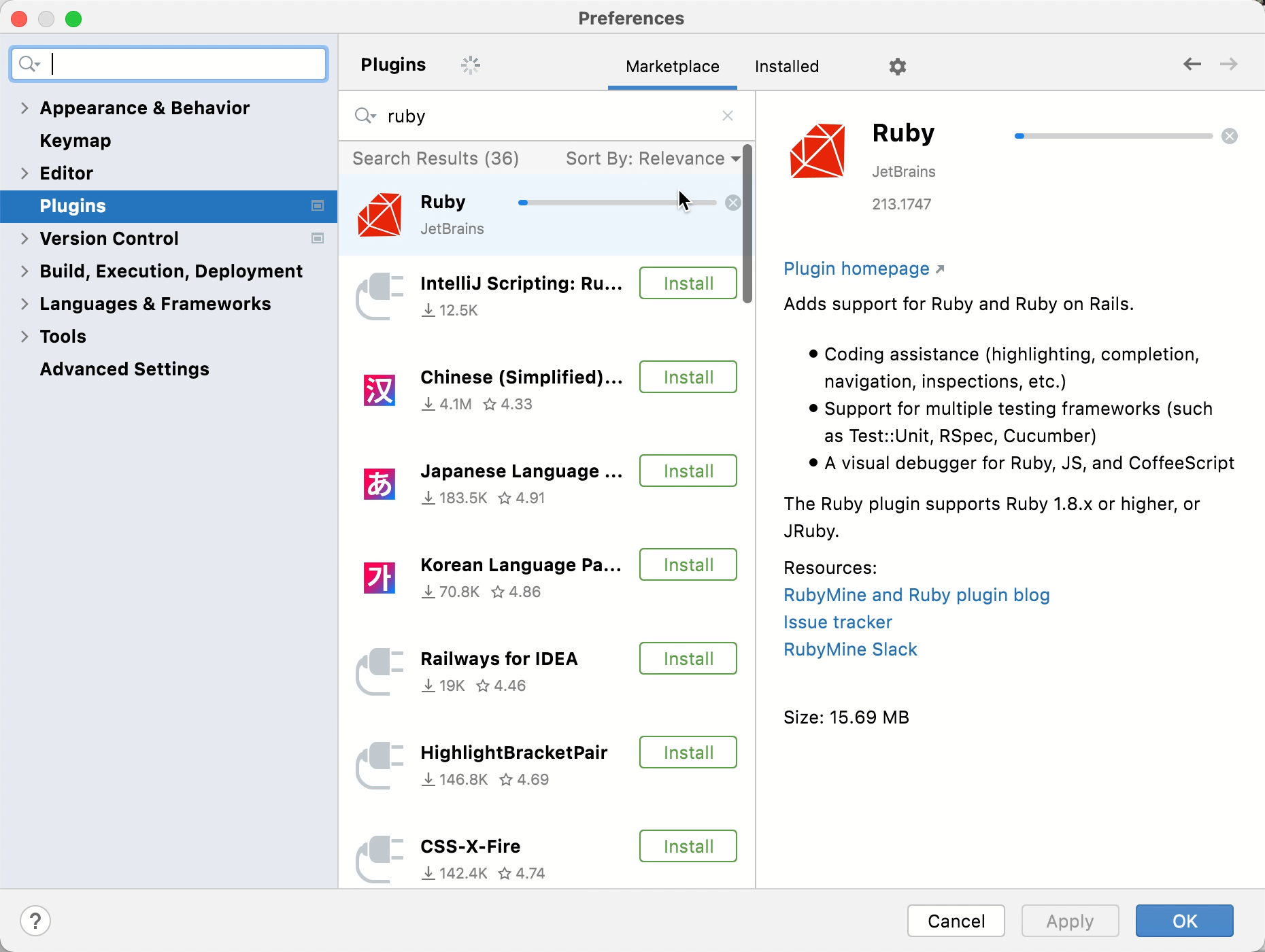Select Japanese Language pack icon
The height and width of the screenshot is (952, 1265).
click(379, 484)
